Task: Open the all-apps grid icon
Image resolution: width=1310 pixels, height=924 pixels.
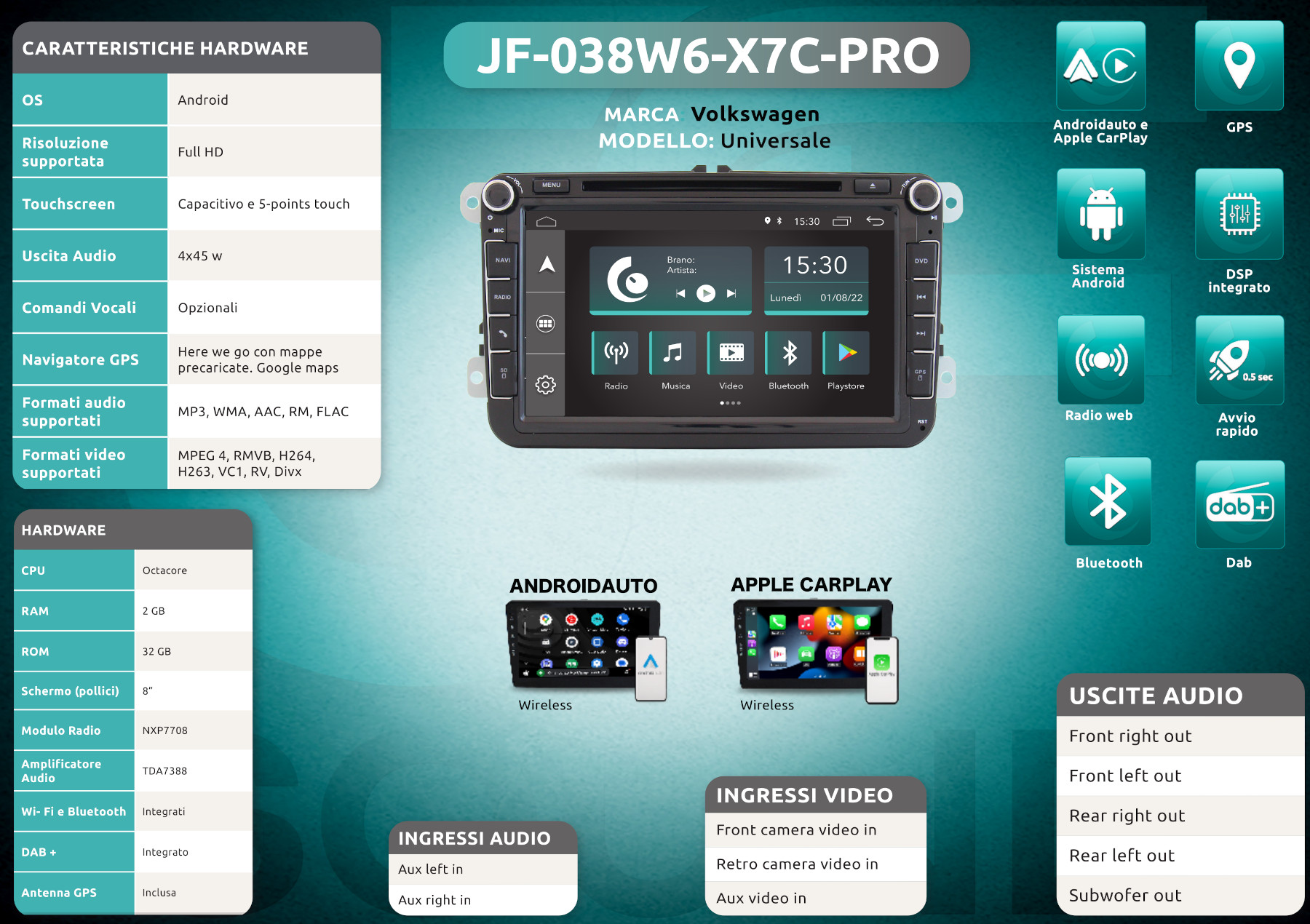Action: (546, 324)
